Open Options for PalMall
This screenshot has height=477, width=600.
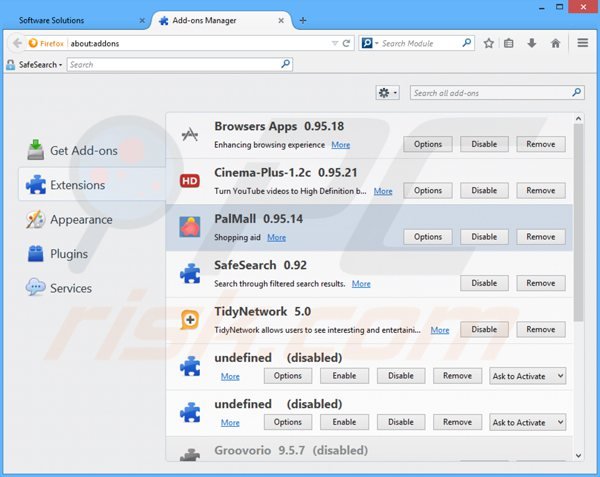coord(428,237)
